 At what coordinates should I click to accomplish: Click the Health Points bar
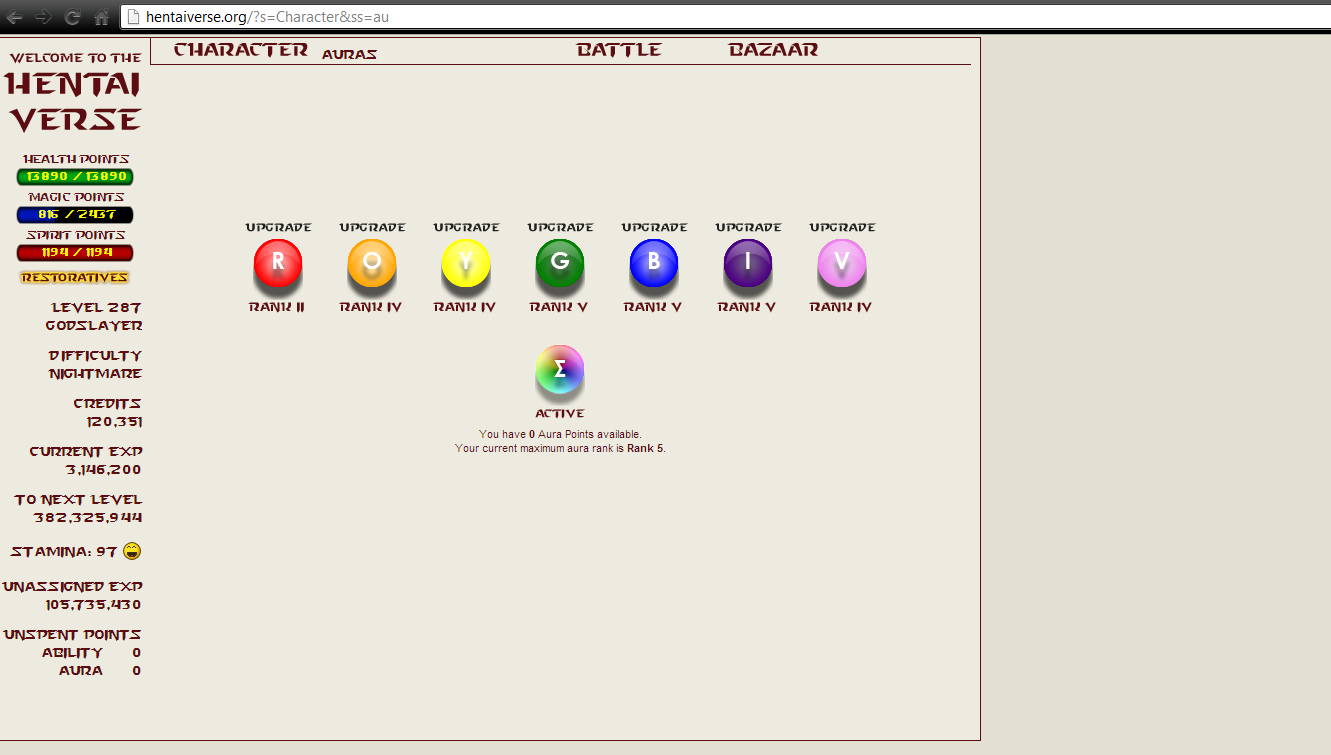pyautogui.click(x=75, y=176)
